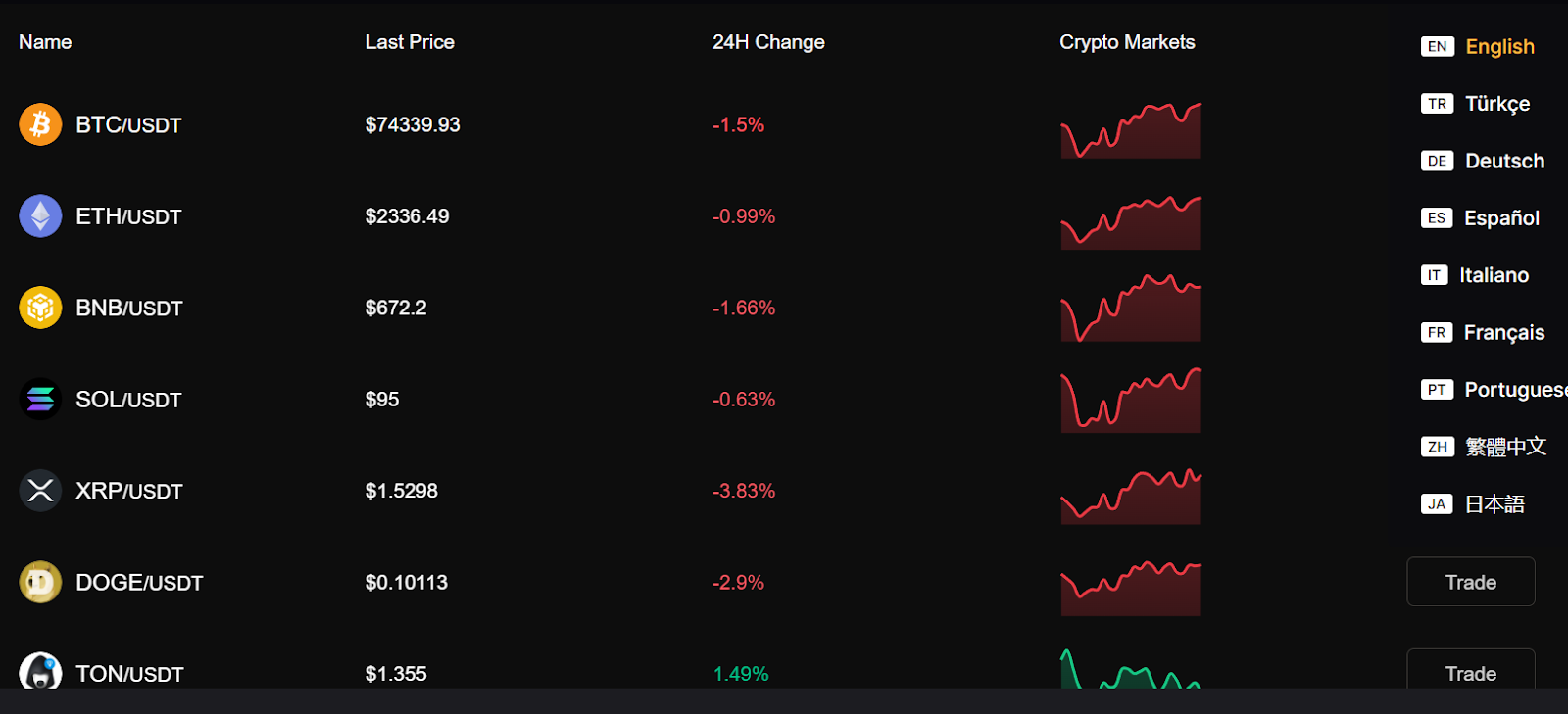This screenshot has width=1568, height=714.
Task: Click the 24H Change column header
Action: tap(768, 41)
